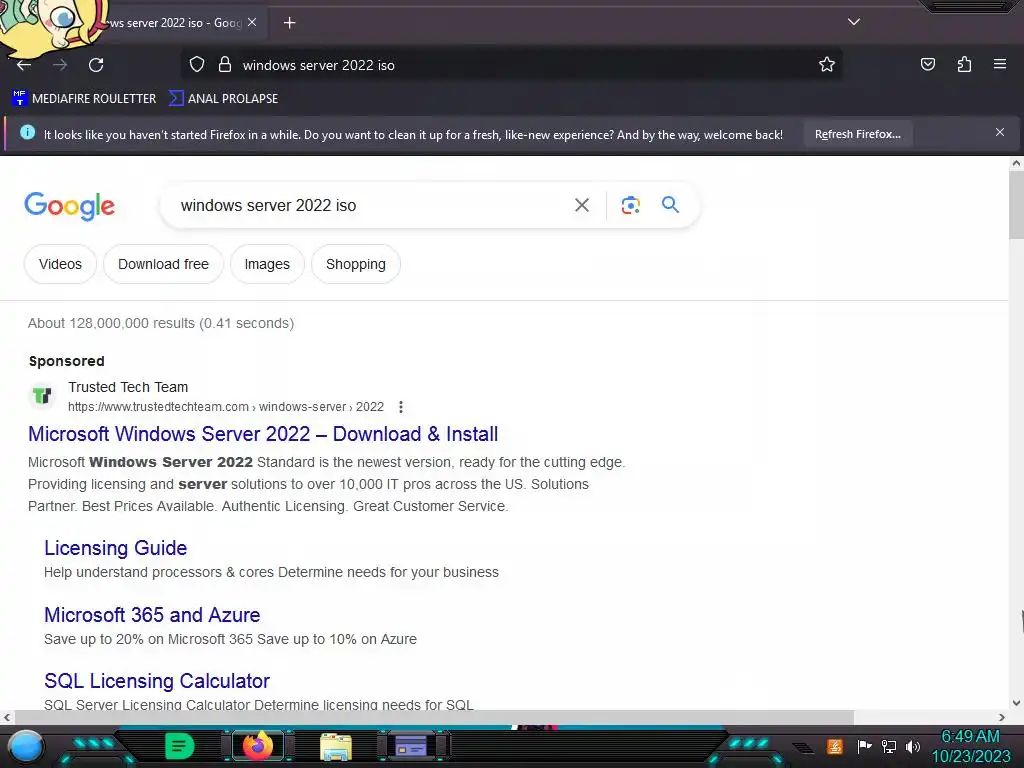The image size is (1024, 768).
Task: Open the Licensing Guide link
Action: pyautogui.click(x=116, y=548)
